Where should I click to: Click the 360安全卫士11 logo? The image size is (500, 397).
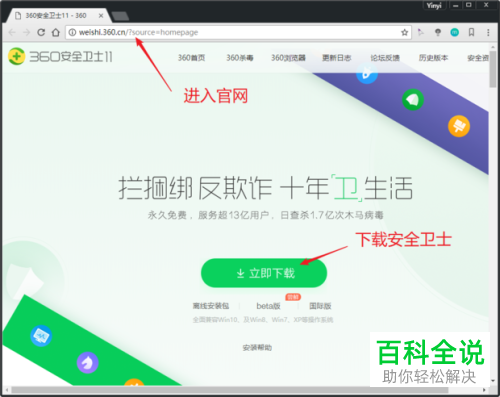coord(60,56)
